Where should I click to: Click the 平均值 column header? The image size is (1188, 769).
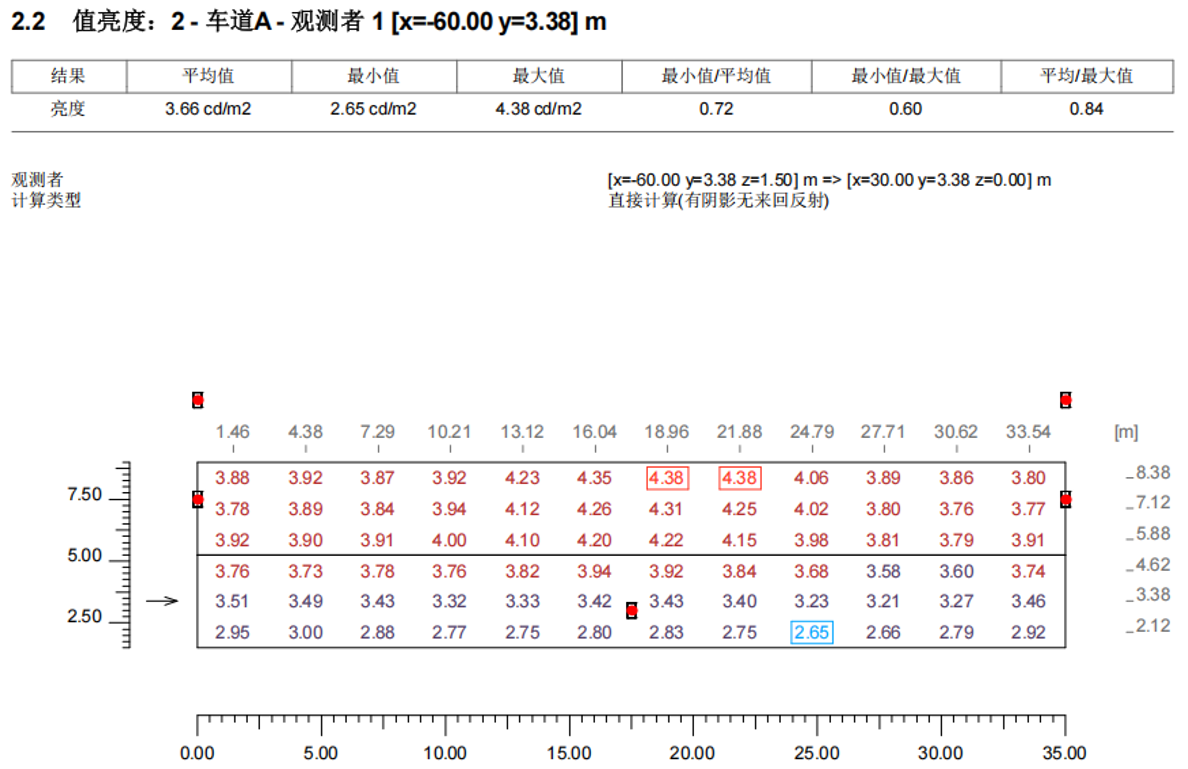pyautogui.click(x=208, y=76)
